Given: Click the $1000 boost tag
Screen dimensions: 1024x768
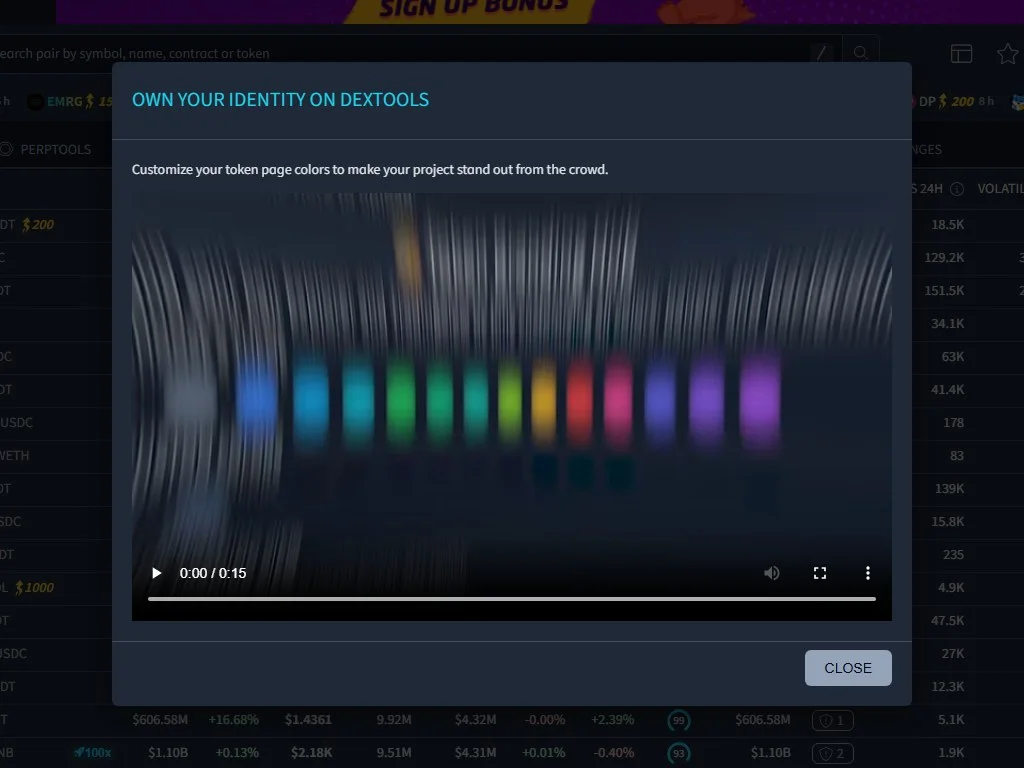Looking at the screenshot, I should tap(35, 587).
